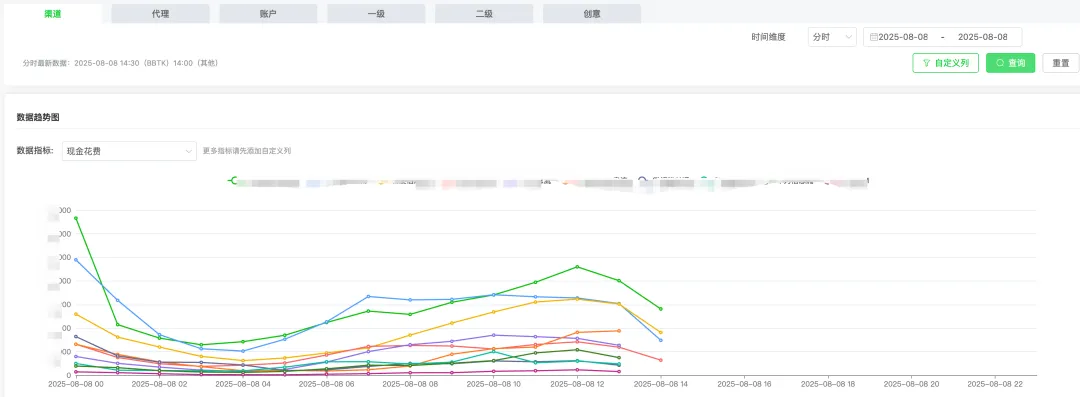Image resolution: width=1080 pixels, height=397 pixels.
Task: Open the 现金花费 metric dropdown
Action: coord(129,151)
